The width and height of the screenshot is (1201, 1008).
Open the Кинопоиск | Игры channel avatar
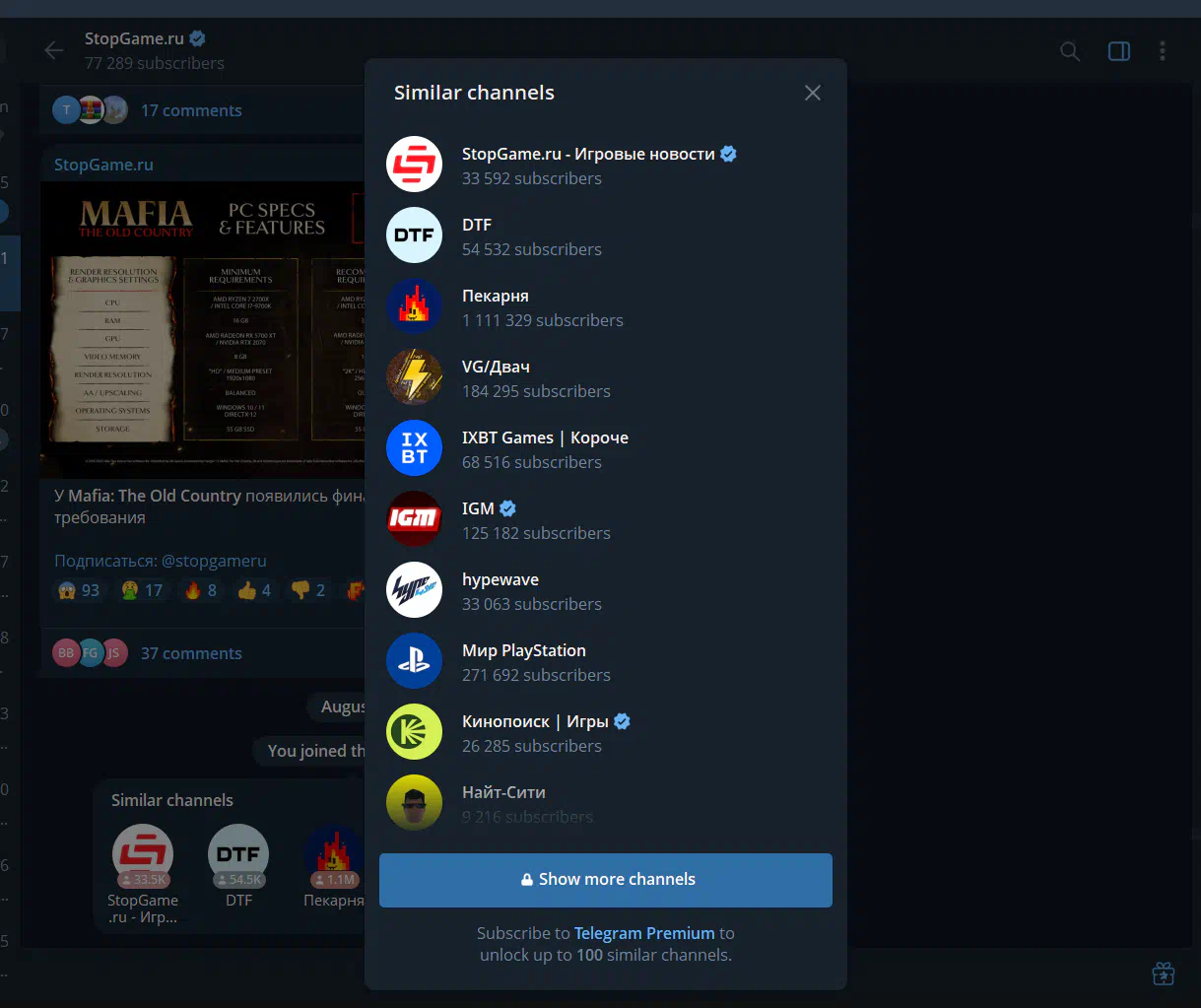pos(414,732)
